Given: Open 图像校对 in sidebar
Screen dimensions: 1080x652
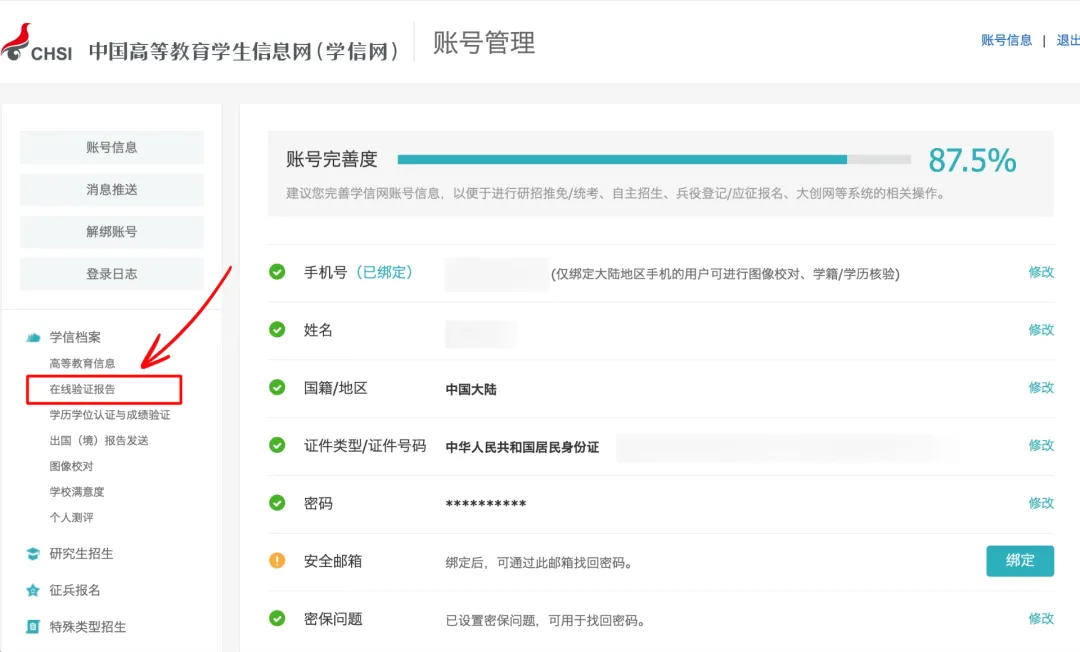Looking at the screenshot, I should tap(71, 466).
